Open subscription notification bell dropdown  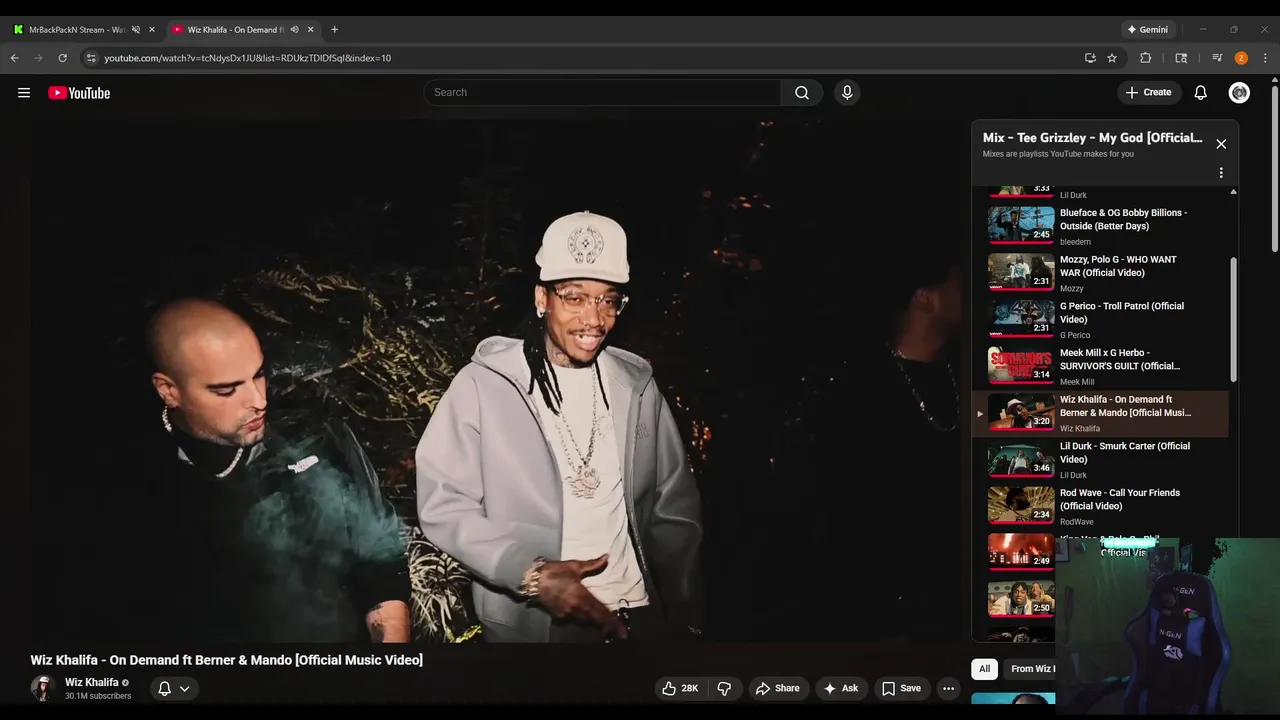[x=174, y=688]
